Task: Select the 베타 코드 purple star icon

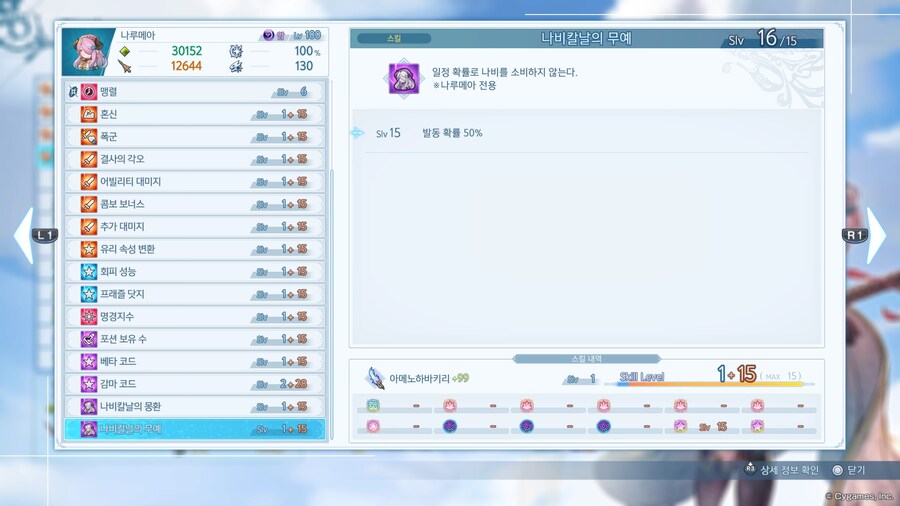Action: 88,361
